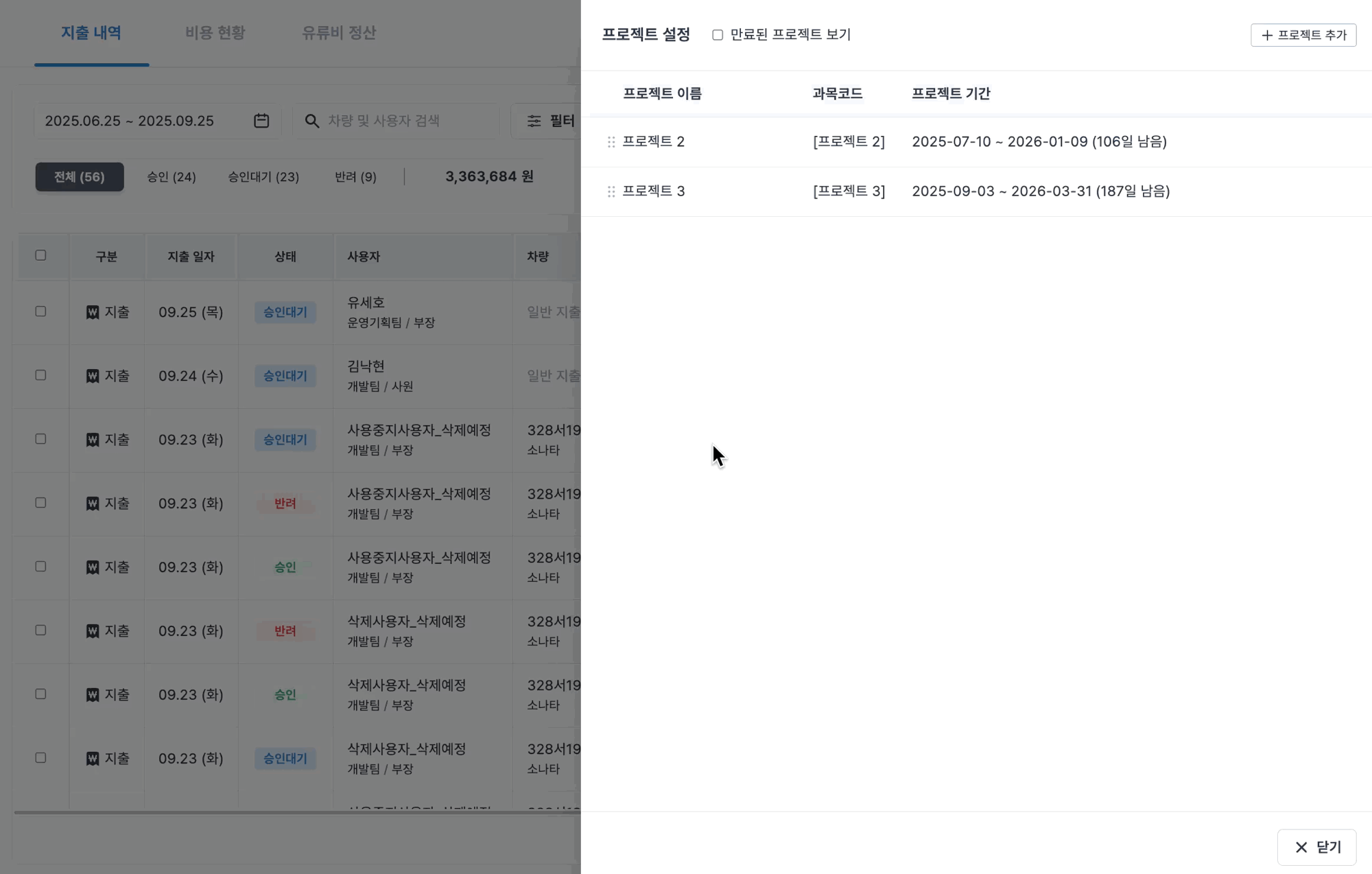Enable 만료된 프로젝트 보기 checkbox
This screenshot has width=1372, height=874.
(x=718, y=35)
